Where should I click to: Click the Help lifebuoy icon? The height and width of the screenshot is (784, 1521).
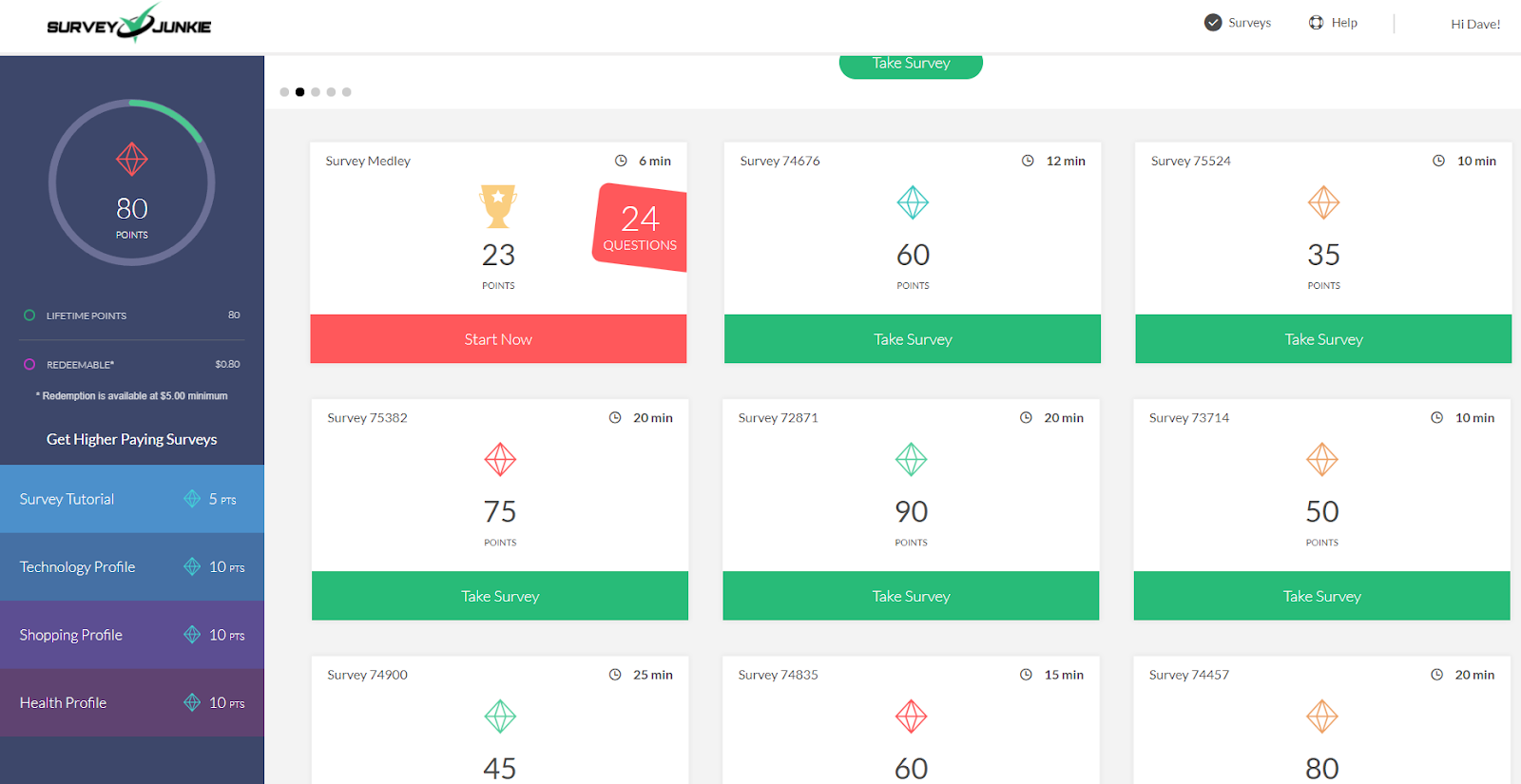tap(1317, 23)
